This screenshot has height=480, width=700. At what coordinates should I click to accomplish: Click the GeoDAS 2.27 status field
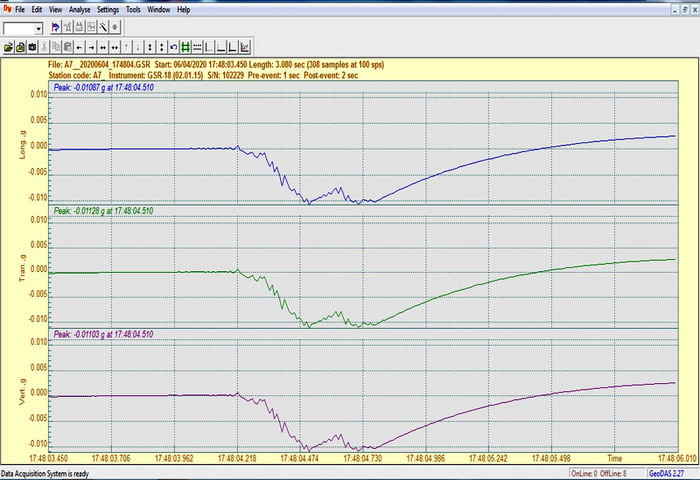point(666,474)
